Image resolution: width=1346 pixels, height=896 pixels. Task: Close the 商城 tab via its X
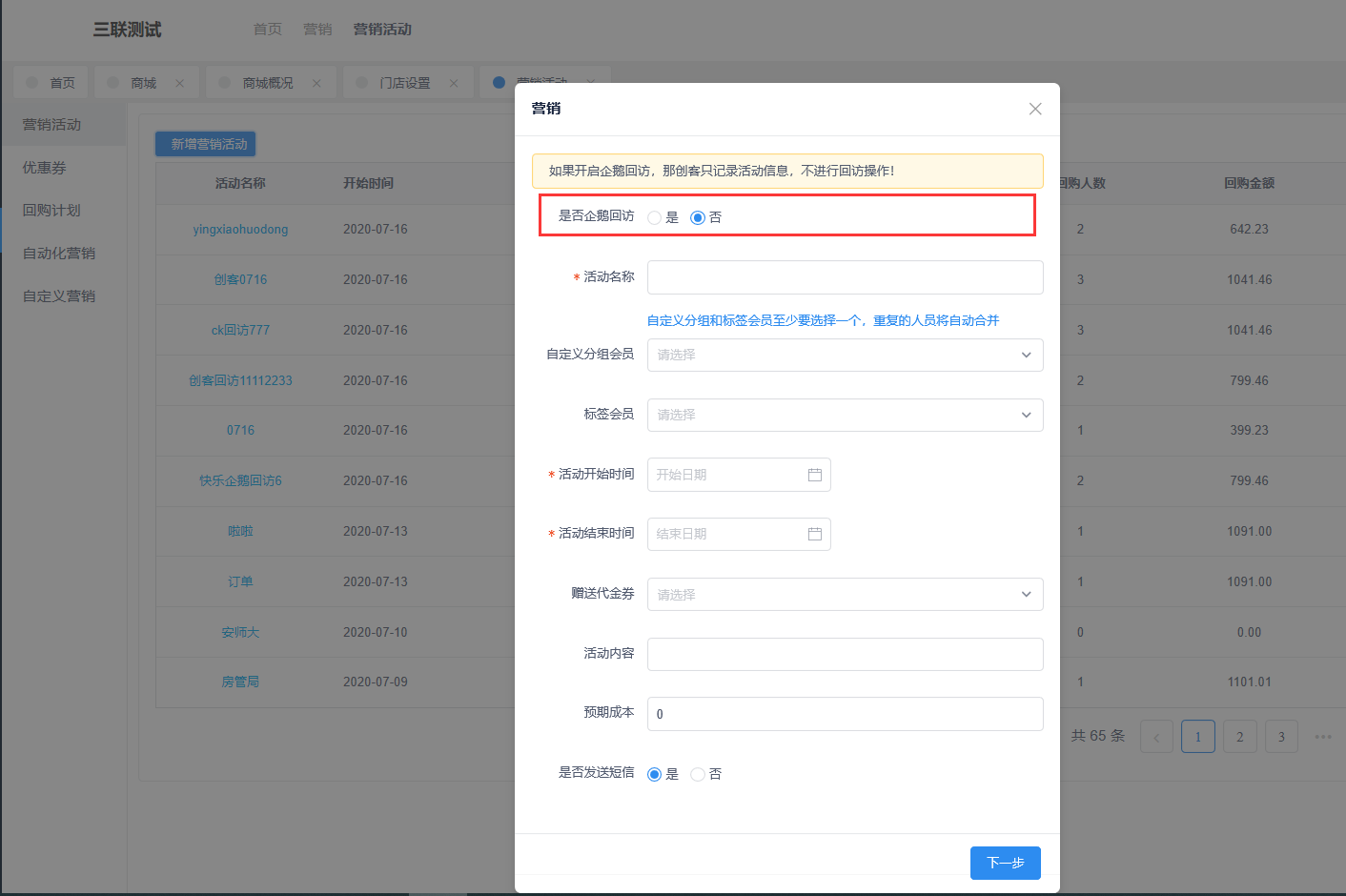(179, 83)
